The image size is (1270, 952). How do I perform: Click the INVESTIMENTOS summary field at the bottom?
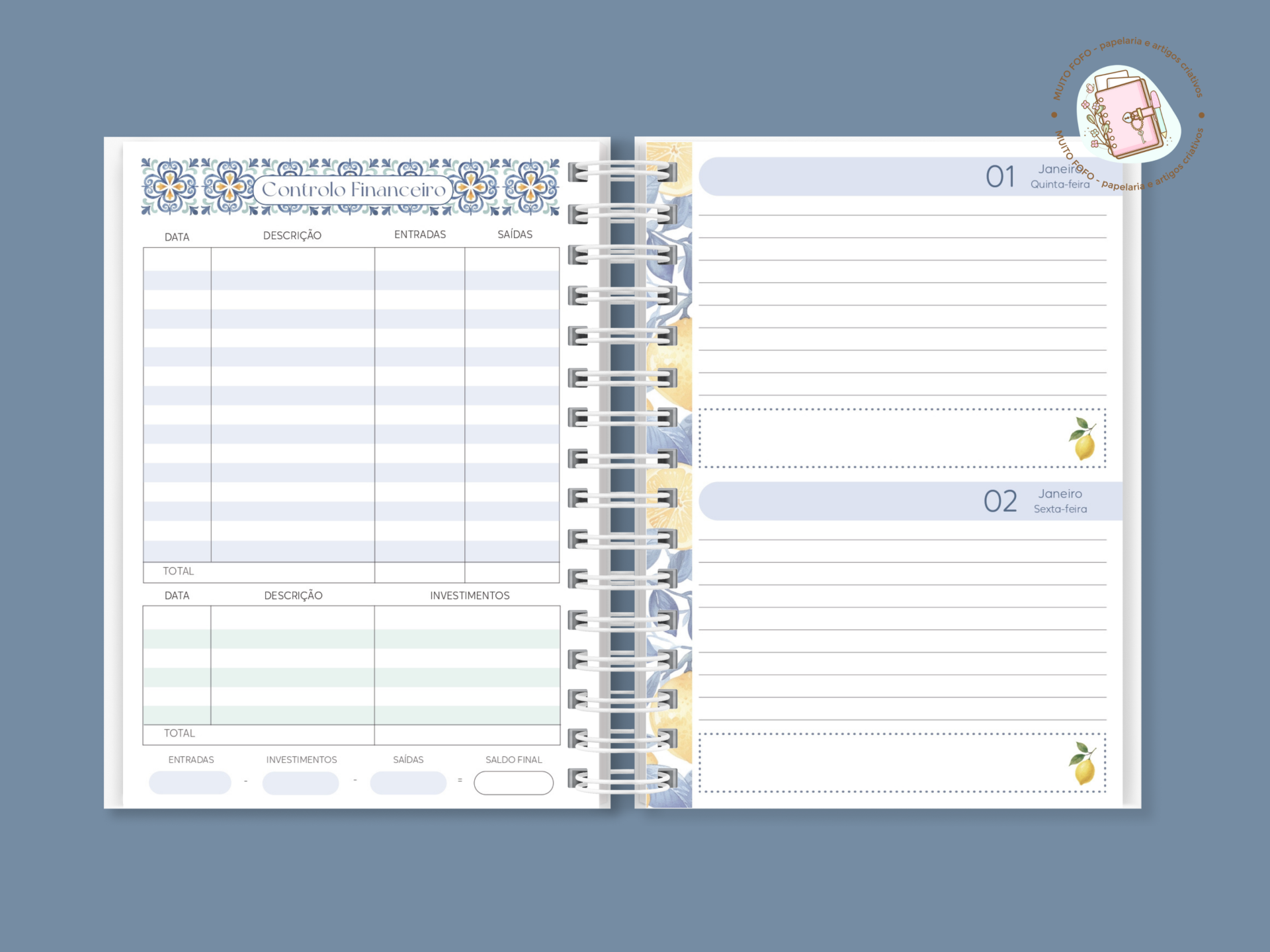(x=300, y=783)
